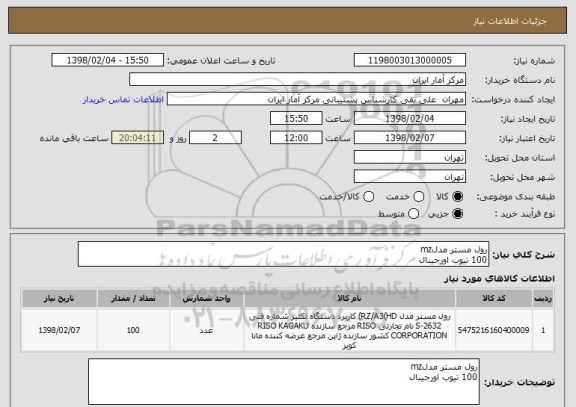The image size is (576, 407).
Task: Click the product name cell with RISO KAGAKU
Action: coord(349,330)
